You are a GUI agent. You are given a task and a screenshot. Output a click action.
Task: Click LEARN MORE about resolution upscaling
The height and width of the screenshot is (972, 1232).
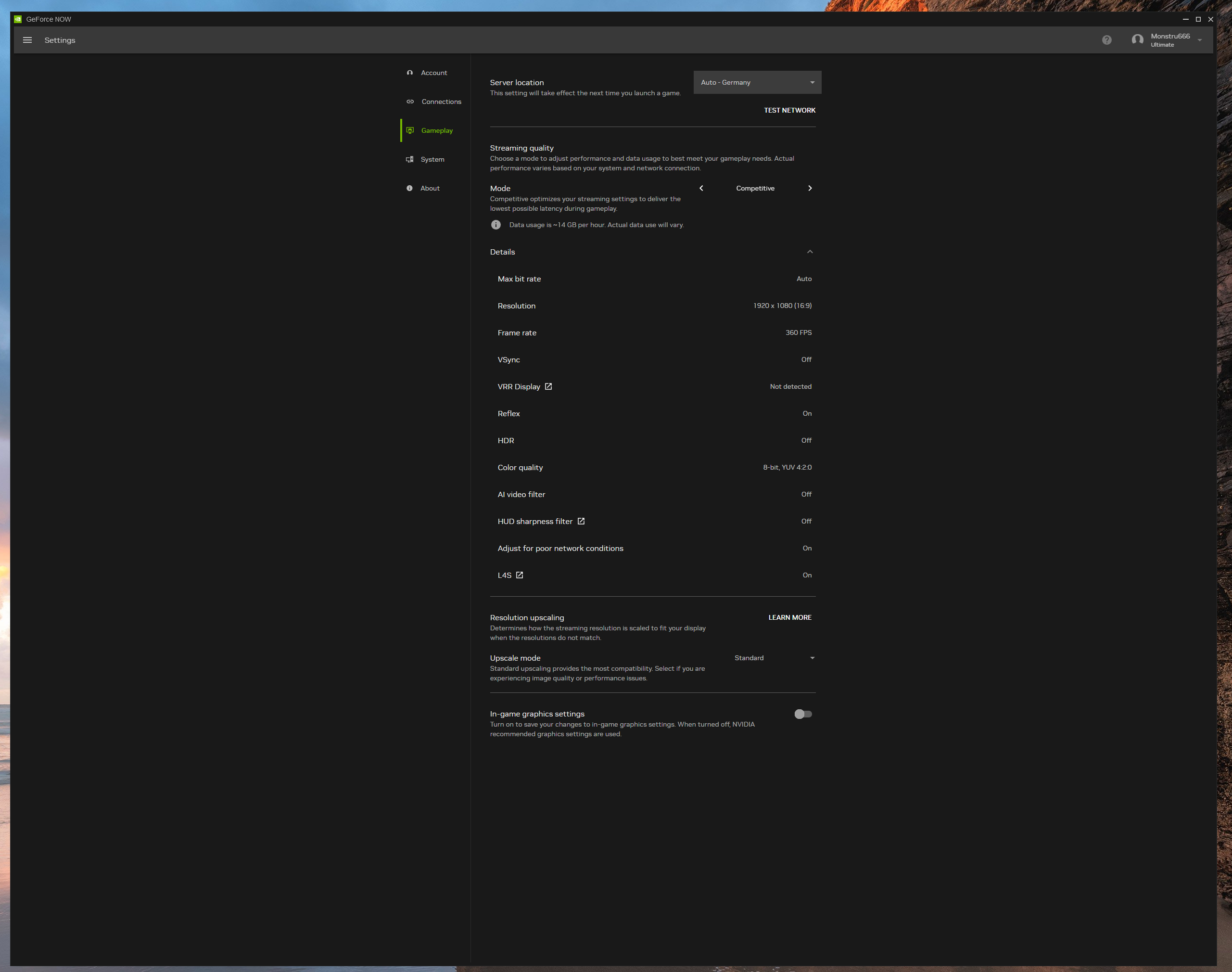click(789, 617)
